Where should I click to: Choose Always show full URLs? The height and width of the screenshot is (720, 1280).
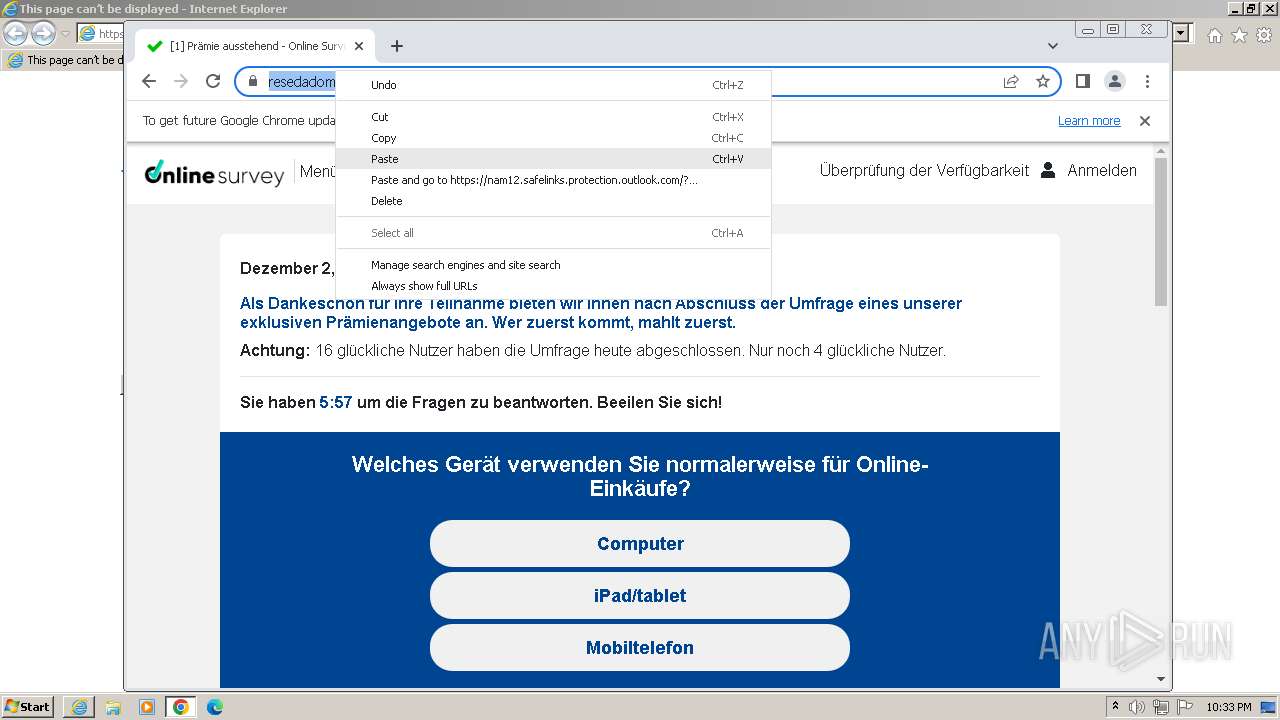click(553, 286)
